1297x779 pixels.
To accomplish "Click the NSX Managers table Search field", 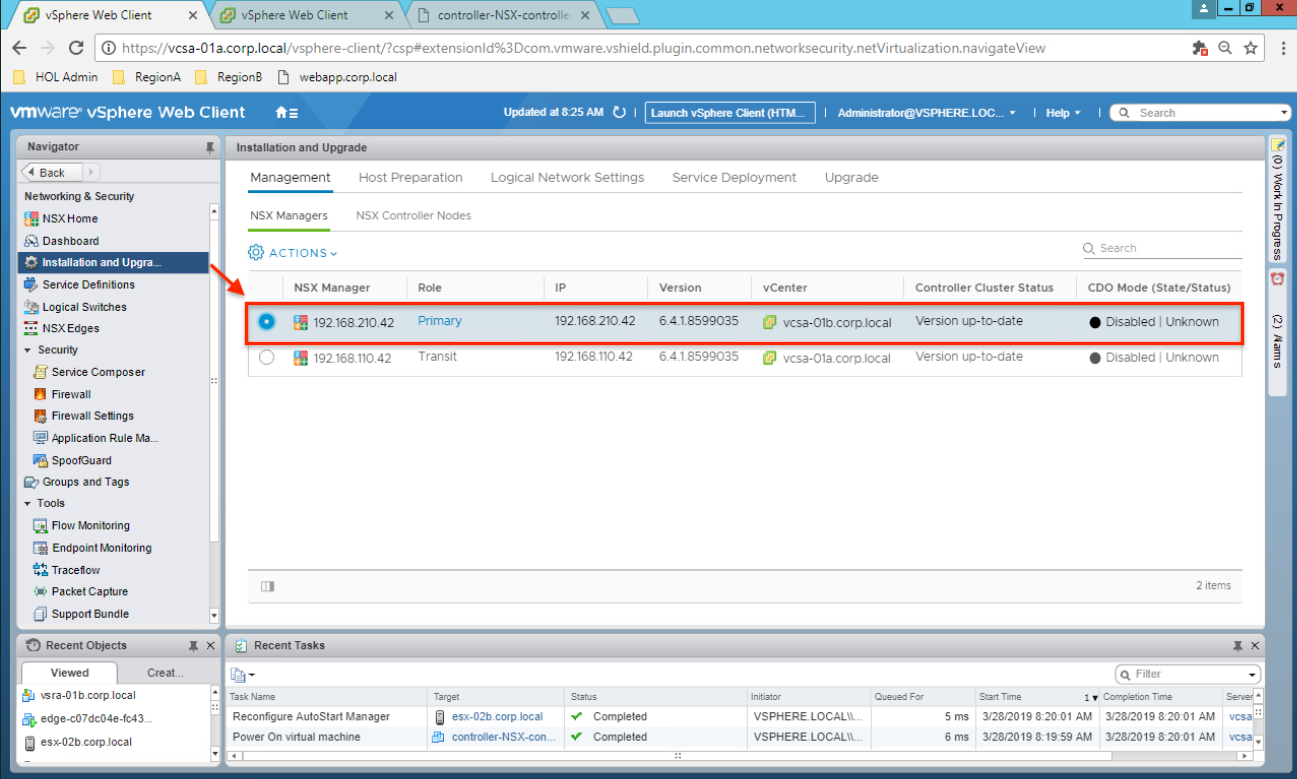I will [1162, 248].
